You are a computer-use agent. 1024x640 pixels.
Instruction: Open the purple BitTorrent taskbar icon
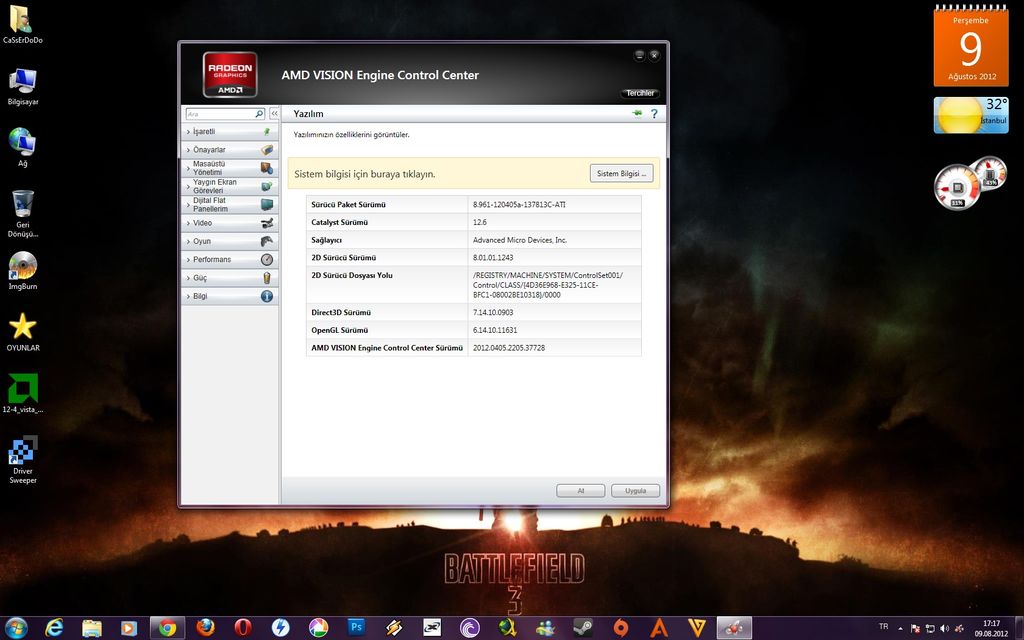pos(470,628)
